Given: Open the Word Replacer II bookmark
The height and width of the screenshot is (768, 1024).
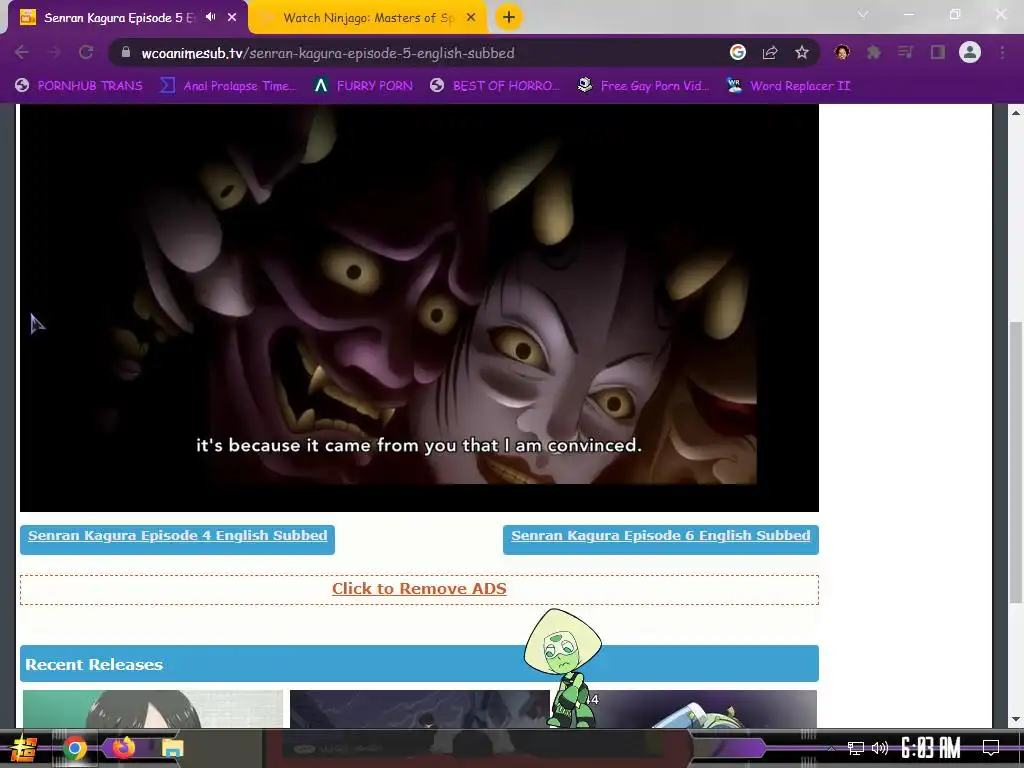Looking at the screenshot, I should click(788, 86).
